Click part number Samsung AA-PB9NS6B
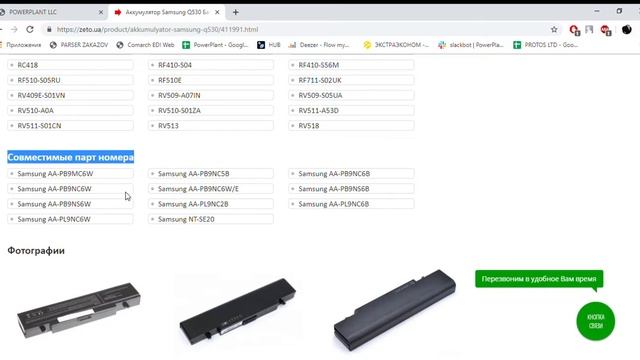640x360 pixels. click(351, 189)
